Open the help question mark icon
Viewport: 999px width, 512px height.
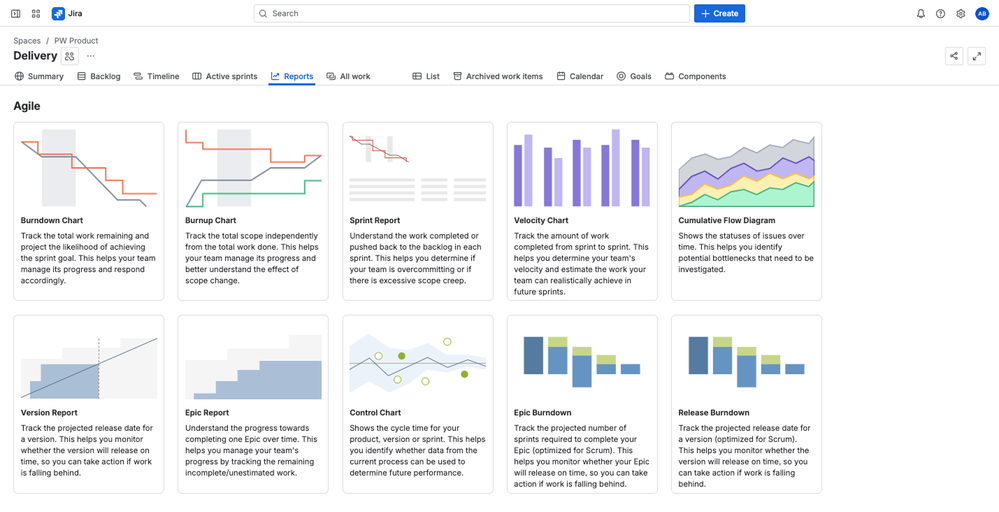[x=940, y=13]
